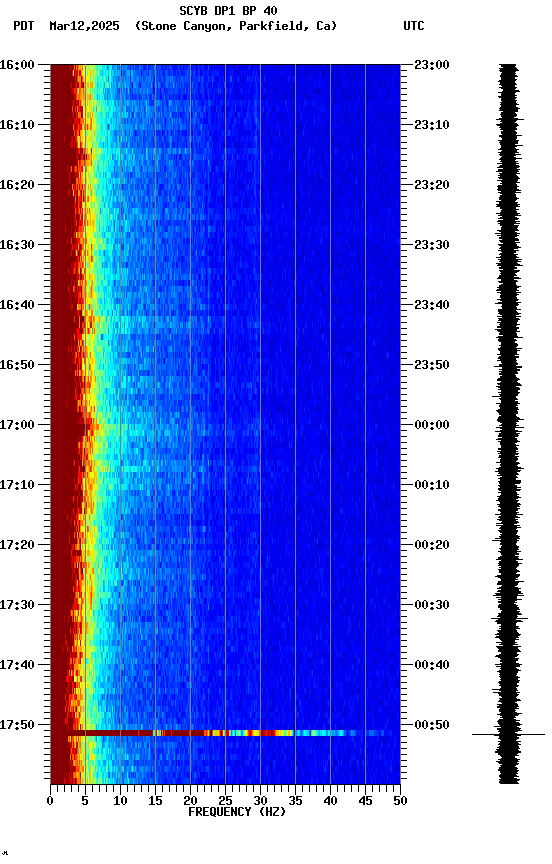Click the 00:10 UTC time label

432,485
